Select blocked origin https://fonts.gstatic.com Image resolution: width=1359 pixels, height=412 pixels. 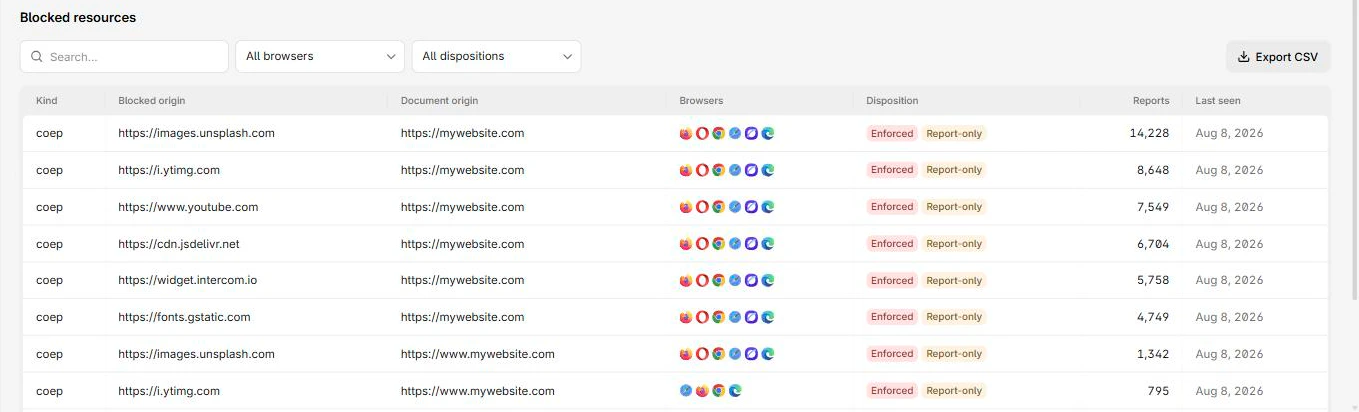click(x=184, y=317)
